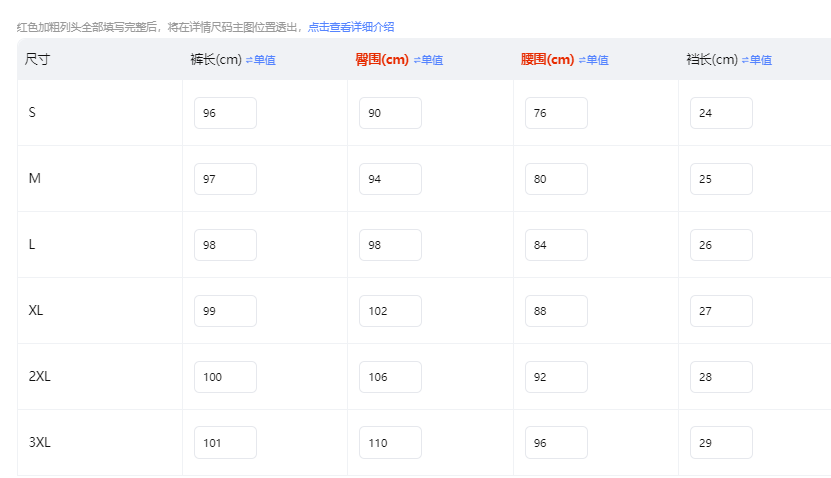Select the 腰围(cm) column header label
This screenshot has height=478, width=831.
(x=547, y=59)
